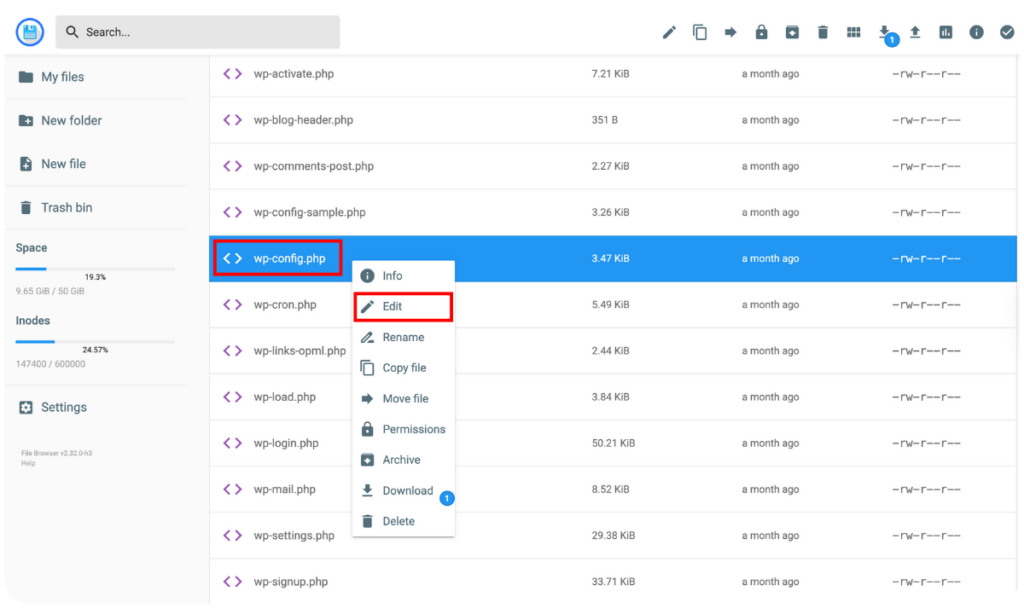This screenshot has height=614, width=1024.
Task: Open the usage chart icon in toolbar
Action: pyautogui.click(x=945, y=31)
